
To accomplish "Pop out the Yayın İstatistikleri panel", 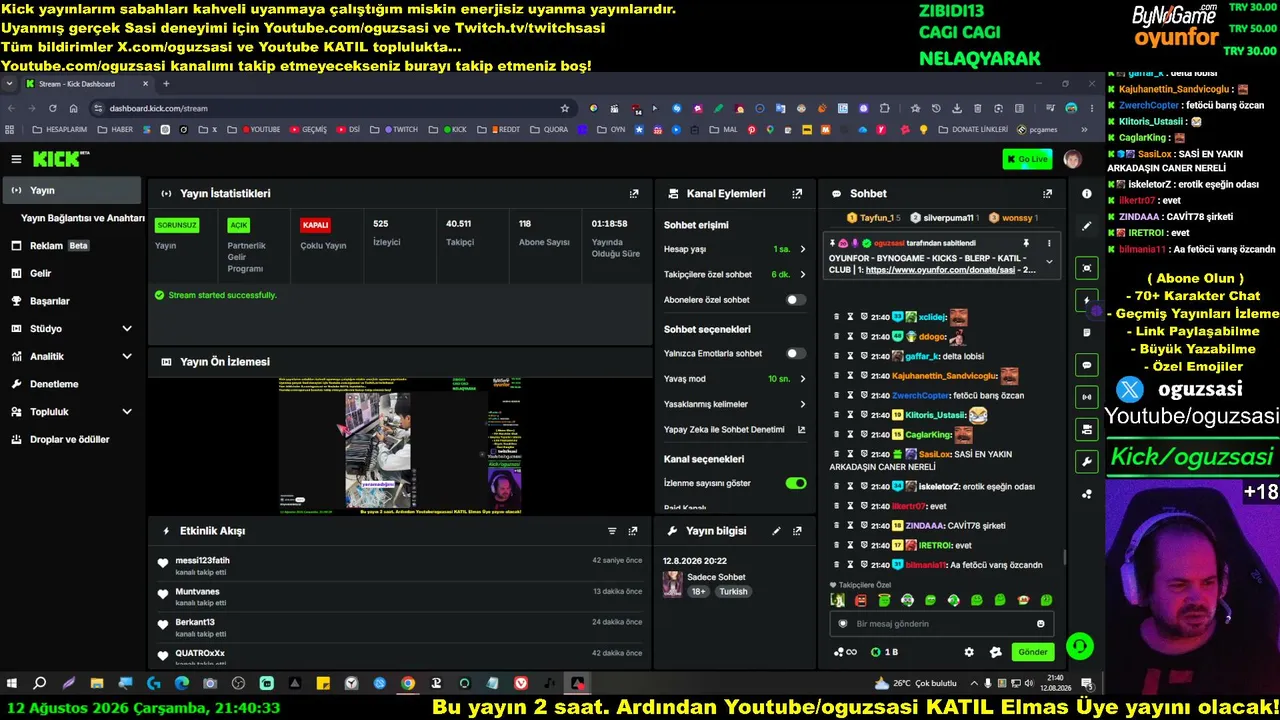I will [x=633, y=194].
